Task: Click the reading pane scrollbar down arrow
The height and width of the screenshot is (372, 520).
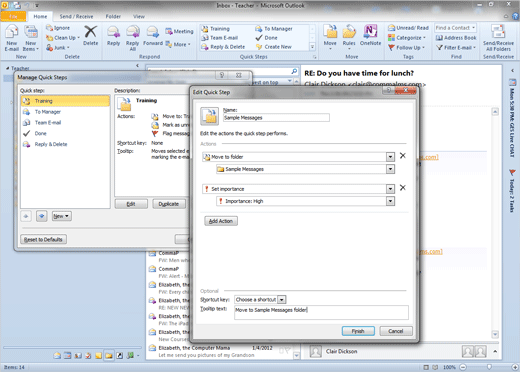Action: pos(495,334)
